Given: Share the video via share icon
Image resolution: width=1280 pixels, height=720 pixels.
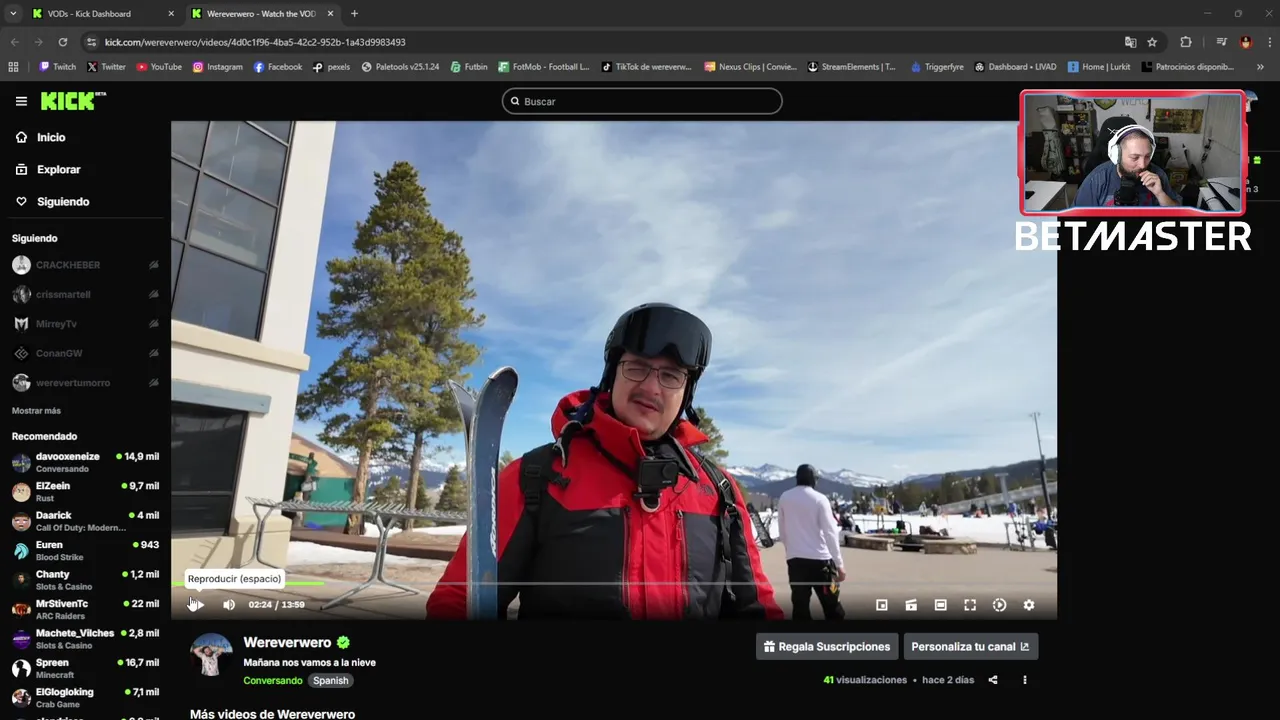Looking at the screenshot, I should coord(993,680).
